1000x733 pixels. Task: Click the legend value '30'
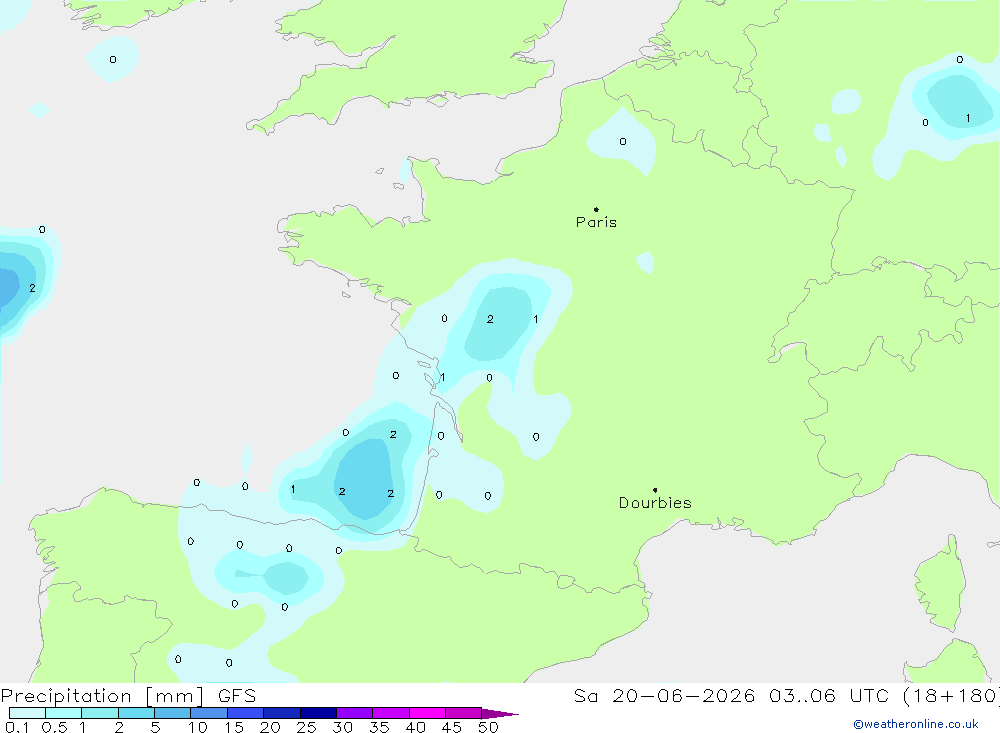(343, 727)
